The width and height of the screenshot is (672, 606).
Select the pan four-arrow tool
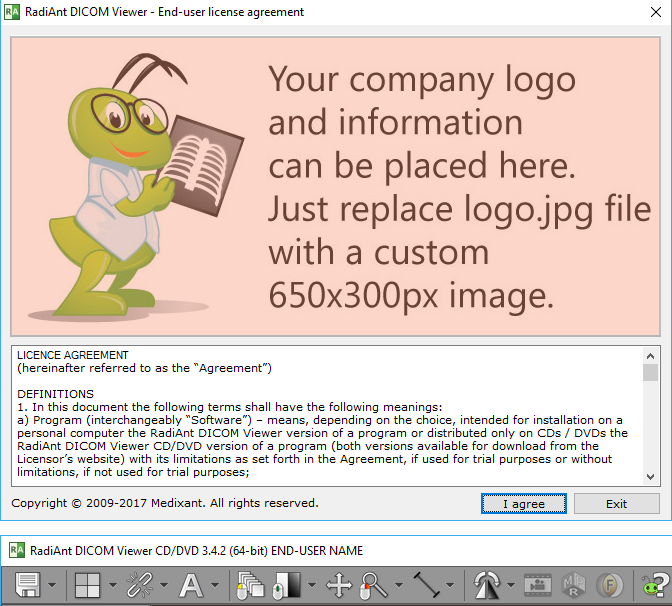(x=339, y=585)
